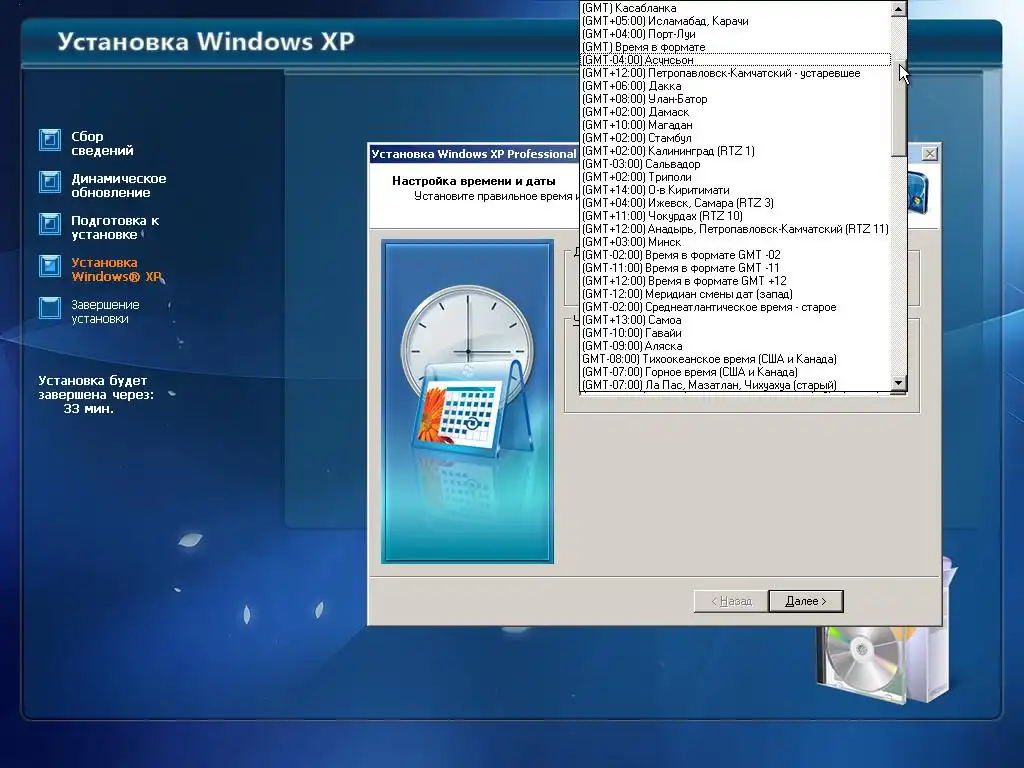The width and height of the screenshot is (1024, 768).
Task: Choose (GMT+04:00) Порт-Луи time zone
Action: 735,34
